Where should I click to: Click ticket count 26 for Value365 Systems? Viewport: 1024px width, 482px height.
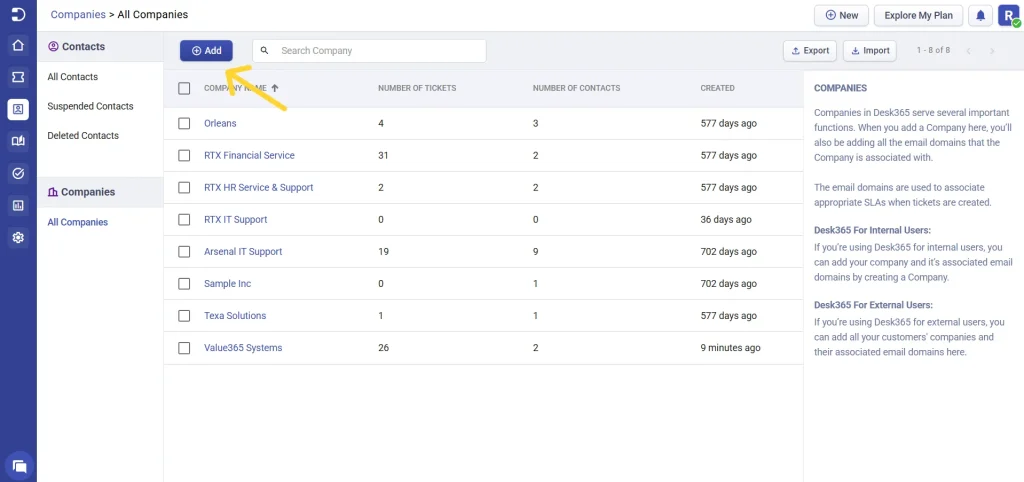(x=383, y=348)
